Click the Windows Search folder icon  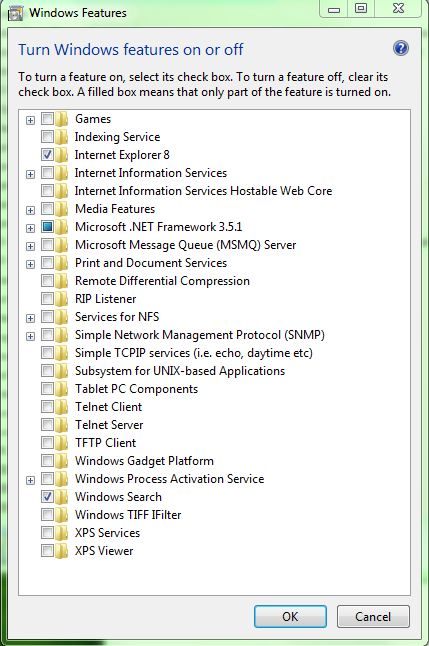pos(61,497)
